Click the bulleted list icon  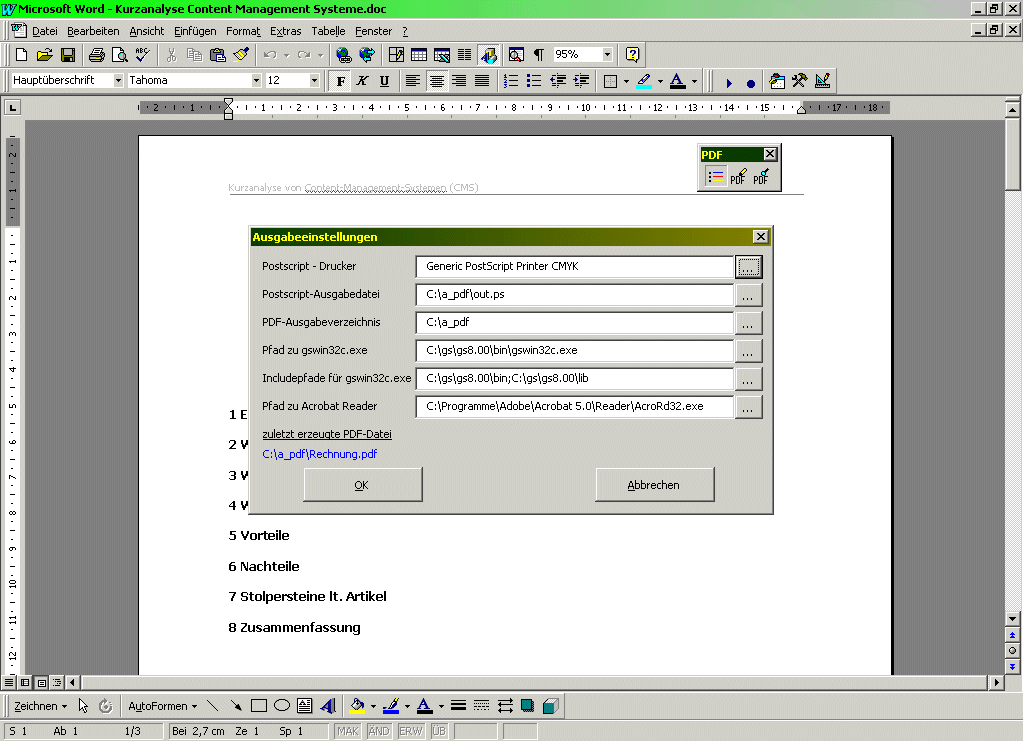tap(534, 81)
